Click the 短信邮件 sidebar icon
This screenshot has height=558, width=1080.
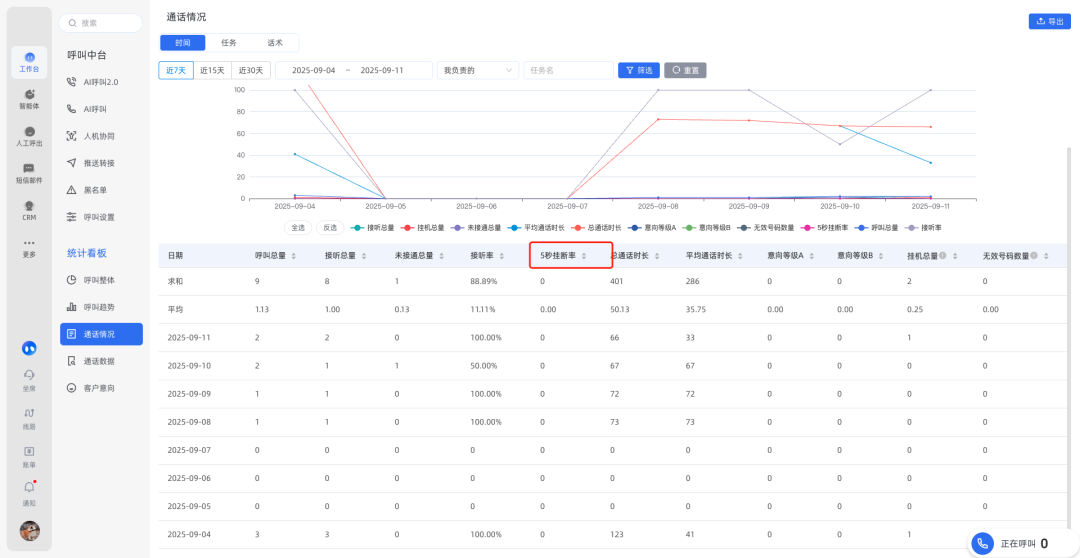[29, 173]
